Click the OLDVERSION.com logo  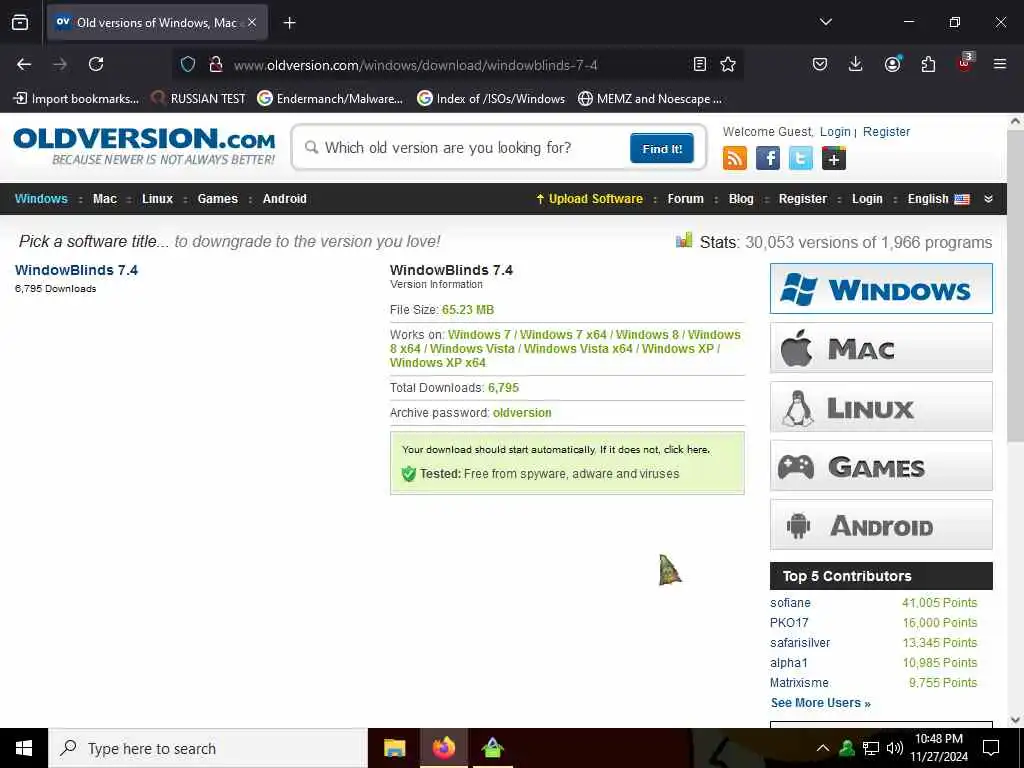[144, 146]
